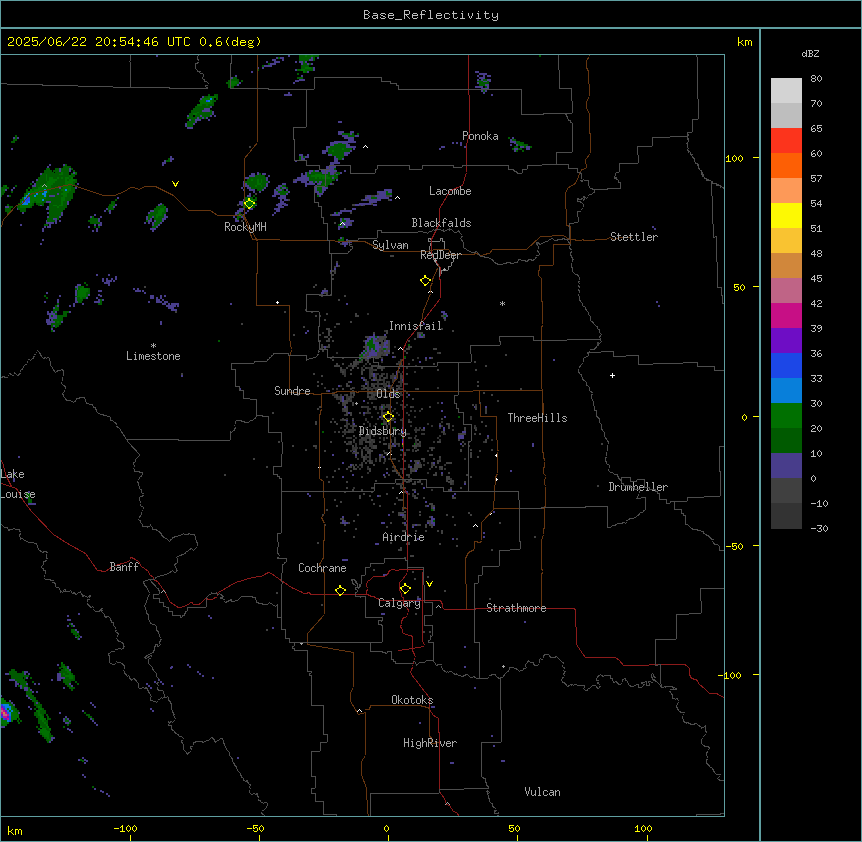The height and width of the screenshot is (842, 862).
Task: Select the purple swatch in dBZ legend
Action: 786,341
